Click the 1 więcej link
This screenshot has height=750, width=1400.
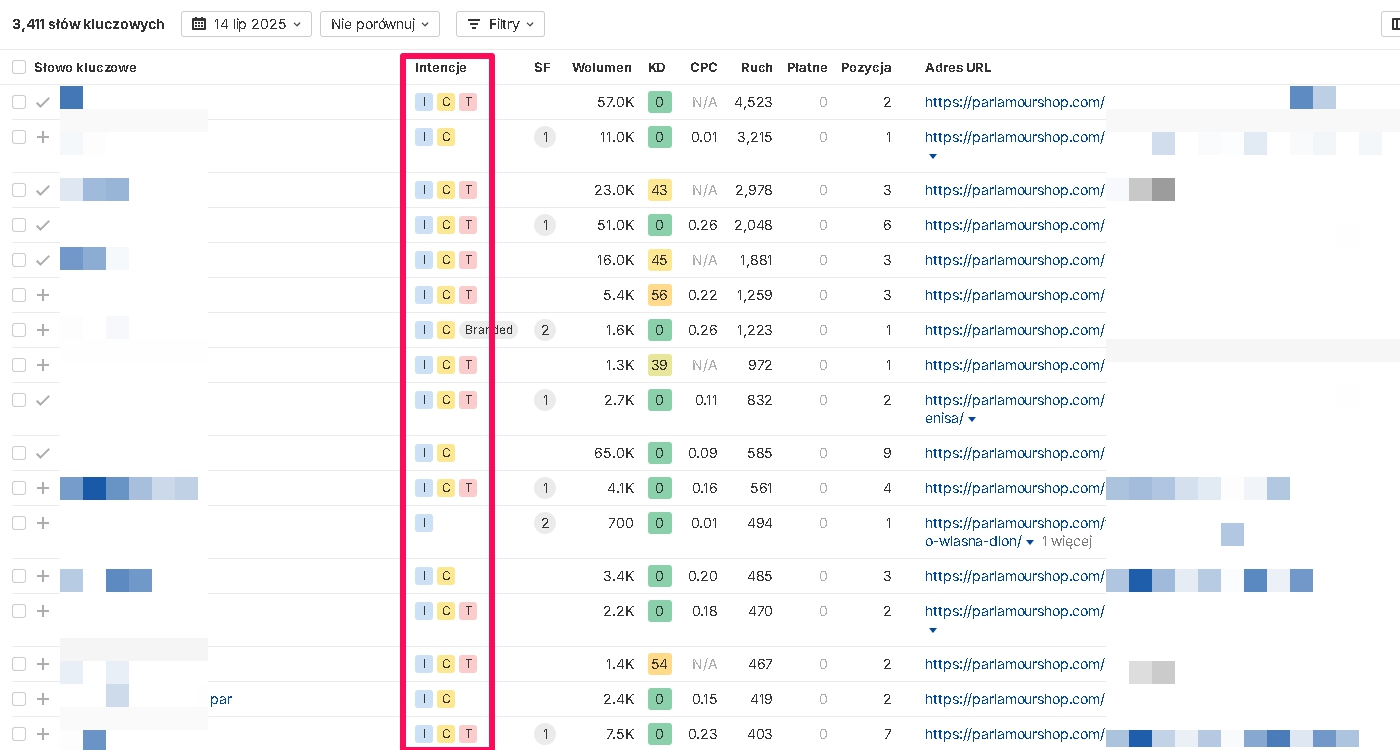(x=1066, y=542)
